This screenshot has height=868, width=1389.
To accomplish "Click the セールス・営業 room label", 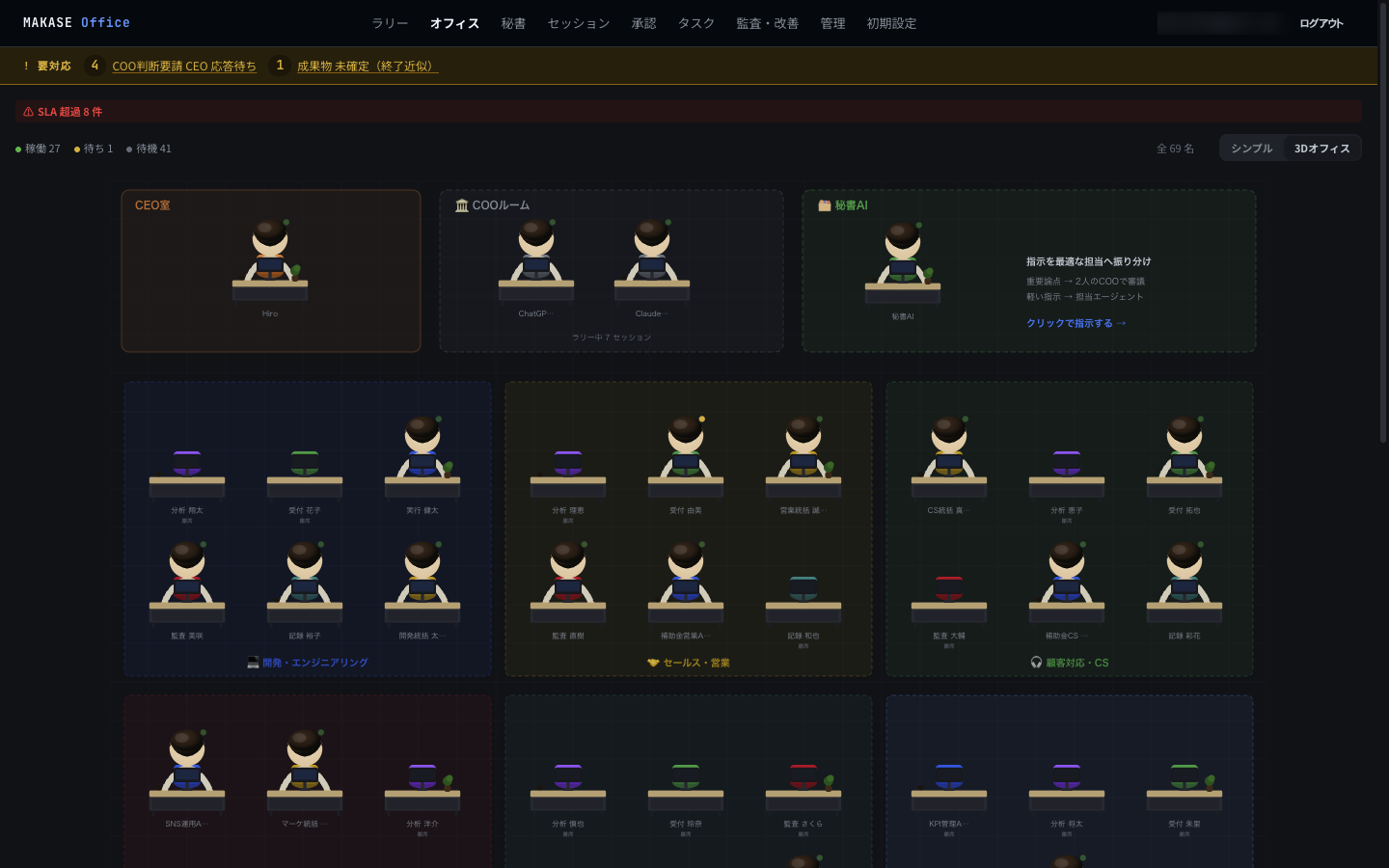I will click(x=689, y=663).
